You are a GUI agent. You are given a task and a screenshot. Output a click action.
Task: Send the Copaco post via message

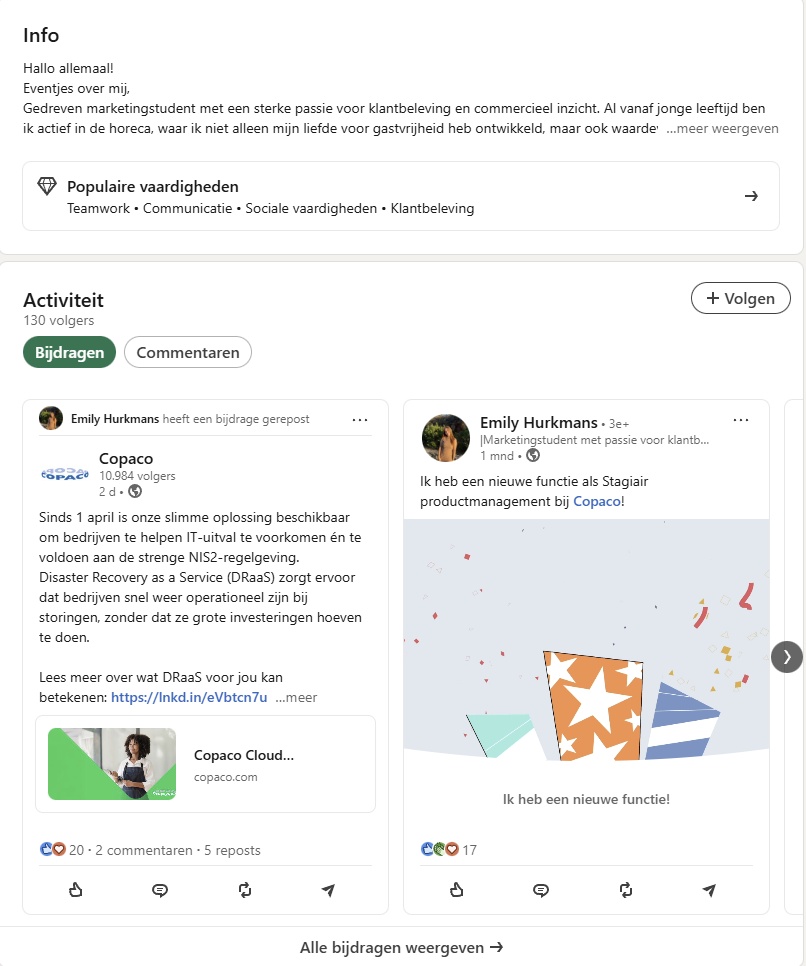[x=328, y=890]
